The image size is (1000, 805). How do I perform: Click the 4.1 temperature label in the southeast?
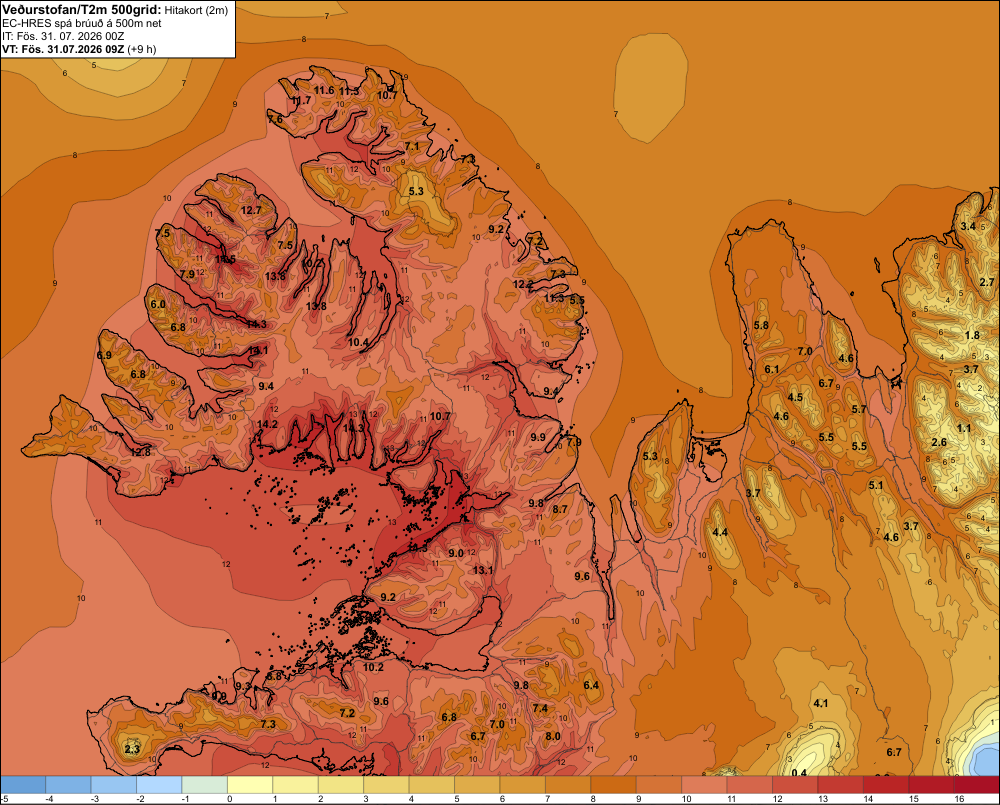pyautogui.click(x=821, y=703)
